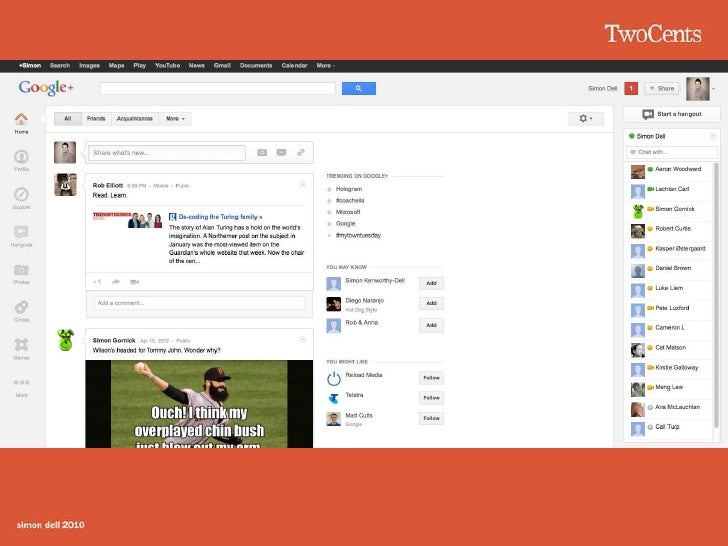Image resolution: width=728 pixels, height=546 pixels.
Task: Open Gmail in the top bar
Action: 222,65
